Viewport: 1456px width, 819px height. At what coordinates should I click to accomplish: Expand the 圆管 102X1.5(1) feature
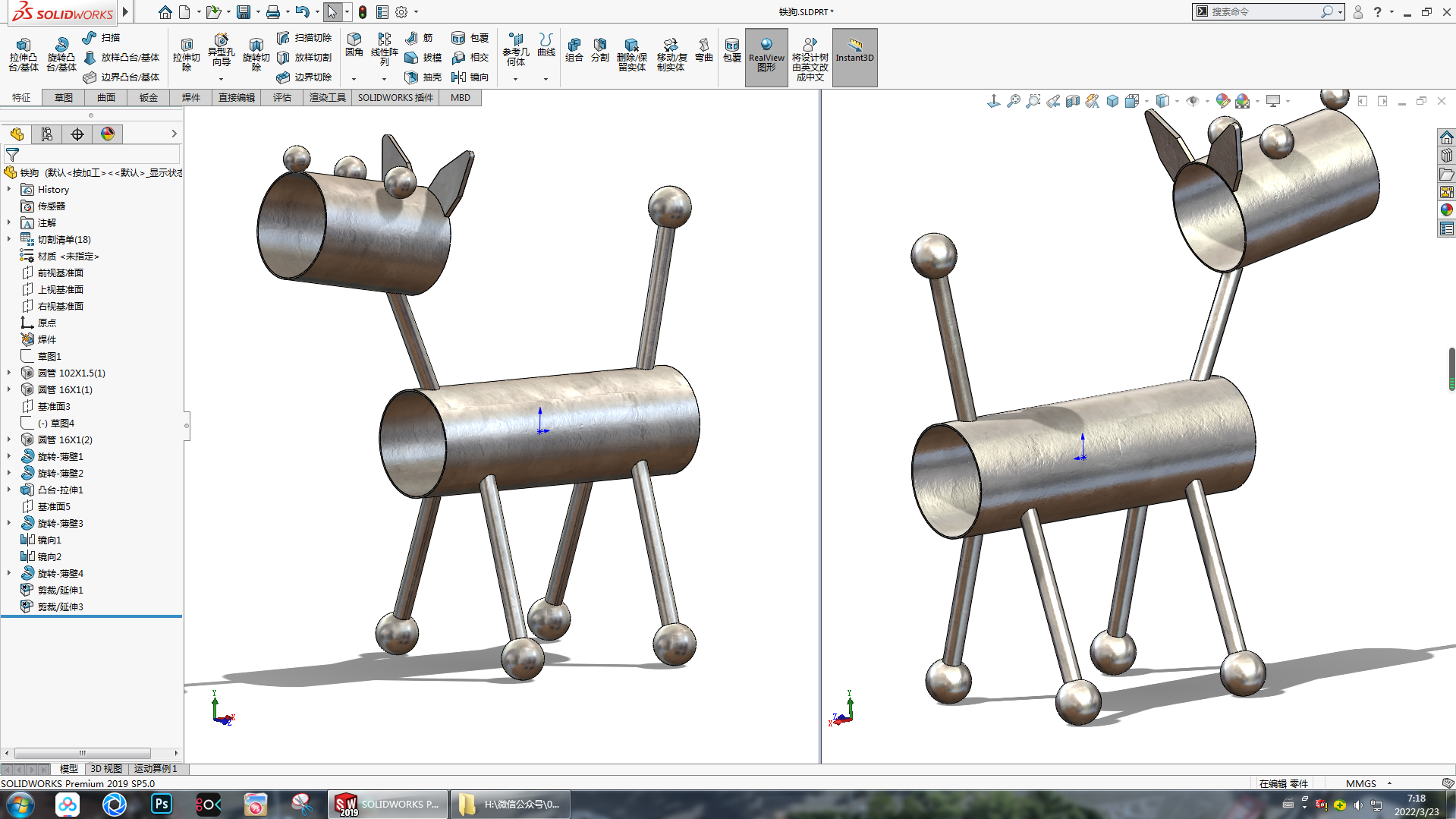(x=9, y=373)
